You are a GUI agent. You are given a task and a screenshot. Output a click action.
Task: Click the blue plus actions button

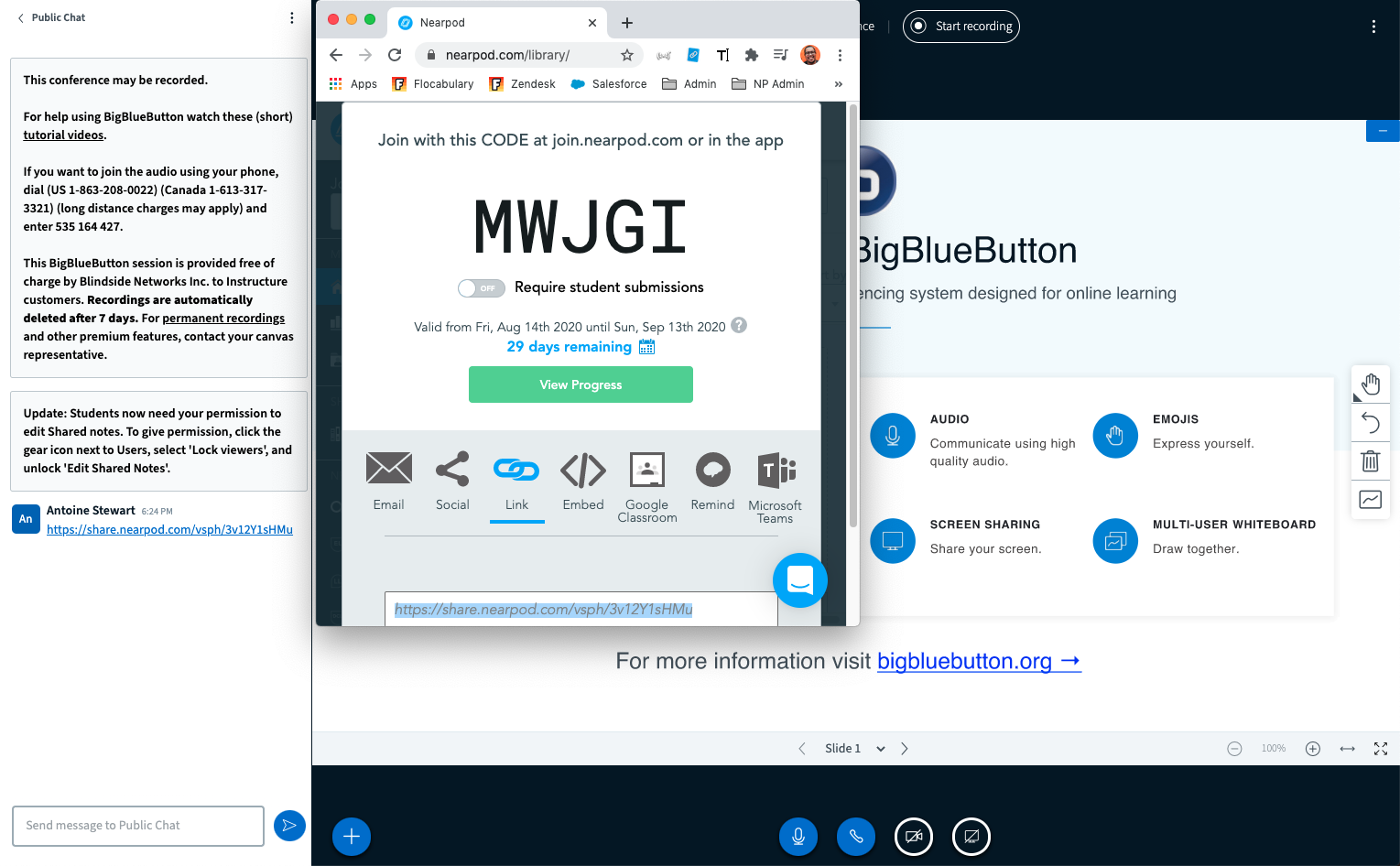click(352, 836)
